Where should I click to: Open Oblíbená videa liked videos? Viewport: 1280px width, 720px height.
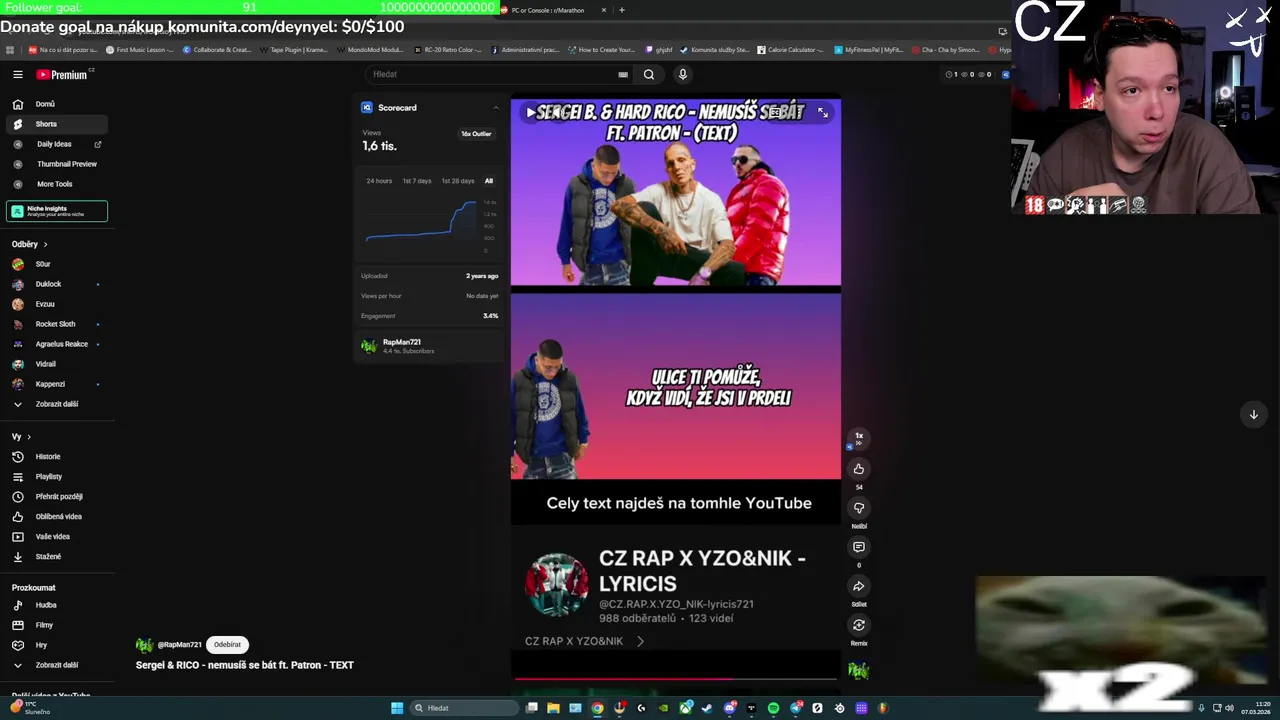pos(56,517)
